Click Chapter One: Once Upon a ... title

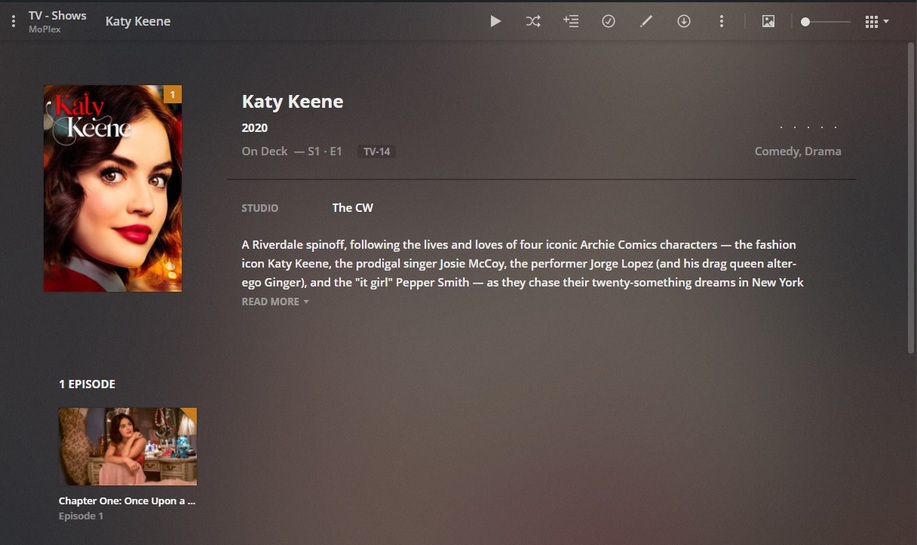click(127, 501)
